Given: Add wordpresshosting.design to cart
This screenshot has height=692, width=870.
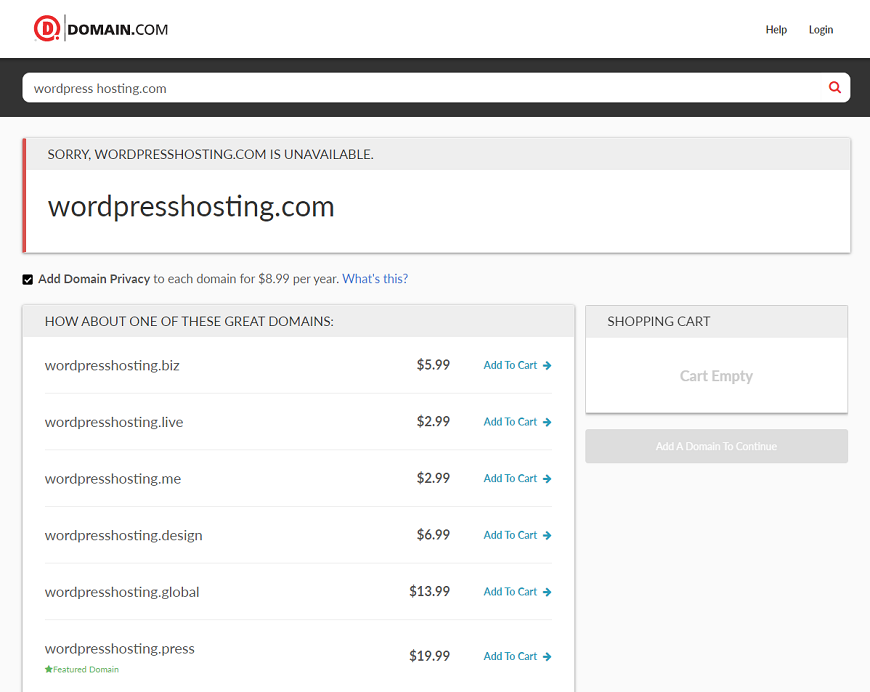Looking at the screenshot, I should click(x=517, y=535).
